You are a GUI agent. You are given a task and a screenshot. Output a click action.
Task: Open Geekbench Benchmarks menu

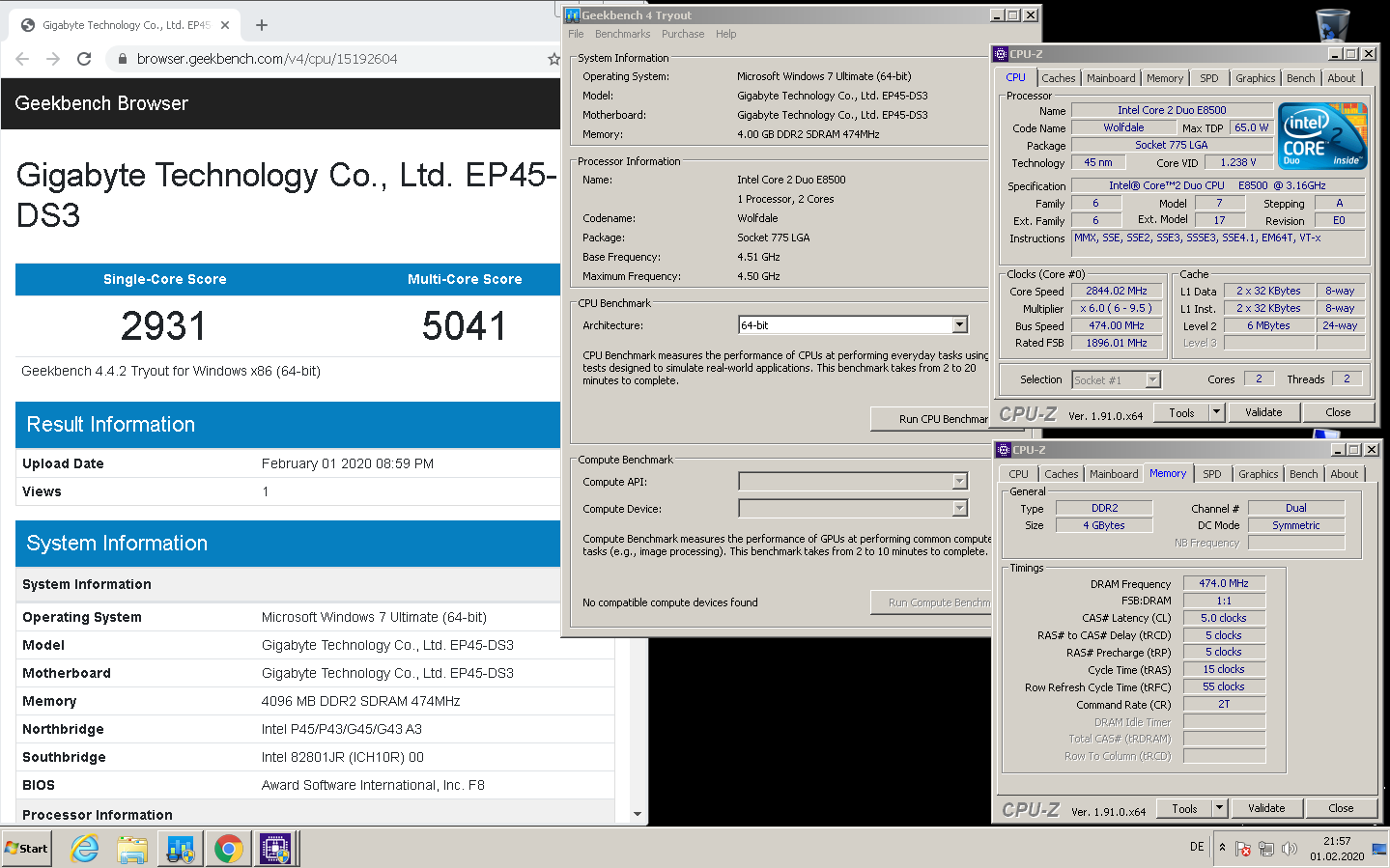coord(622,34)
